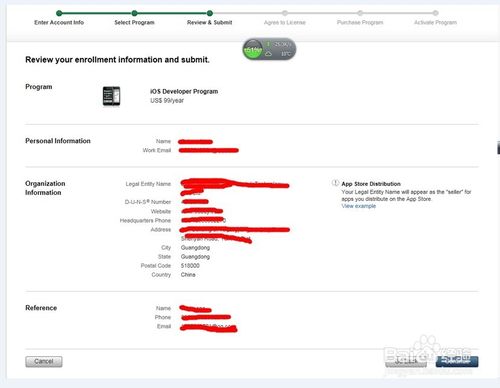Click the iOS Developer Program title text
Screen dimensions: 500x388
(184, 91)
